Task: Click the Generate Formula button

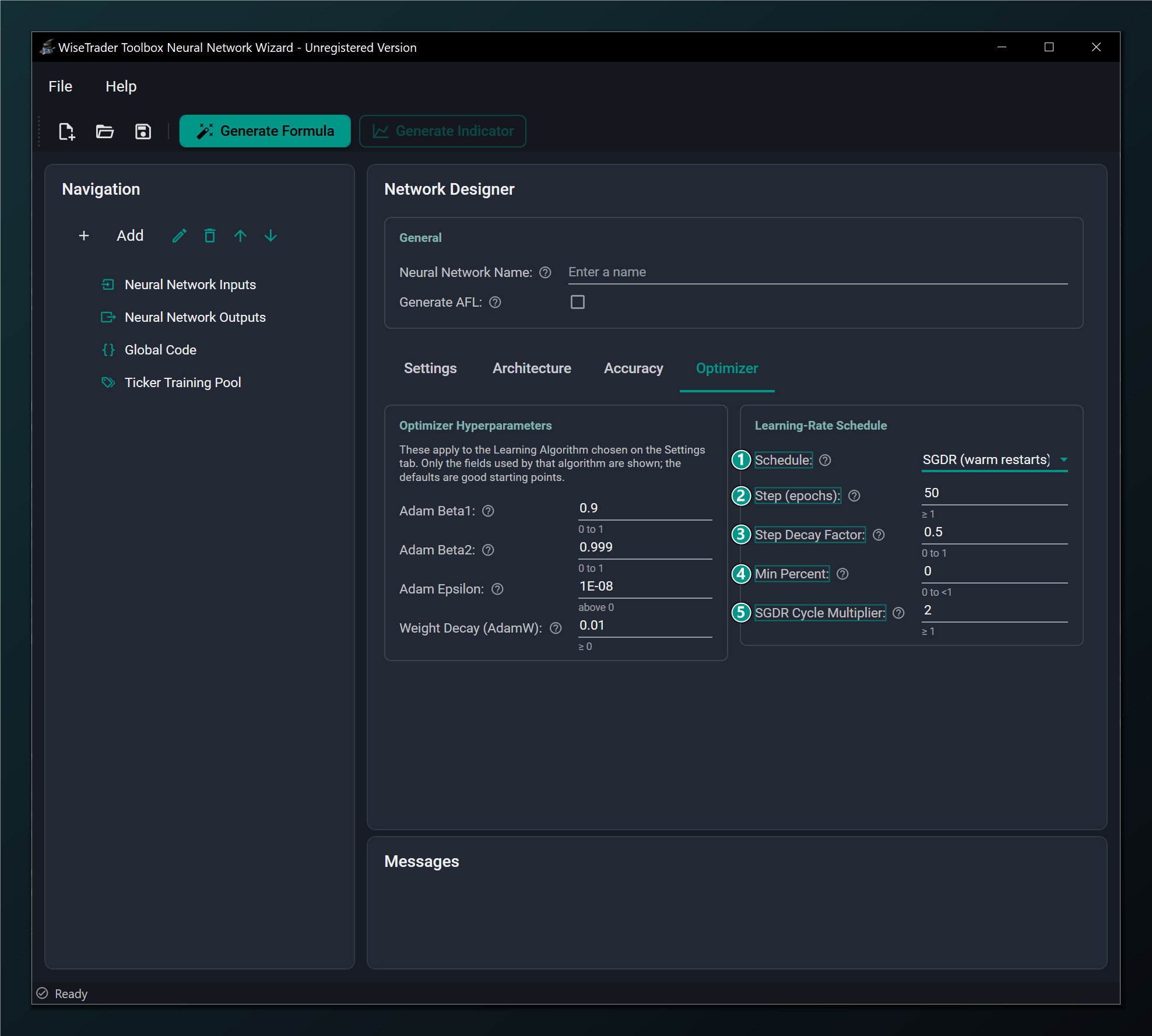Action: pyautogui.click(x=265, y=131)
